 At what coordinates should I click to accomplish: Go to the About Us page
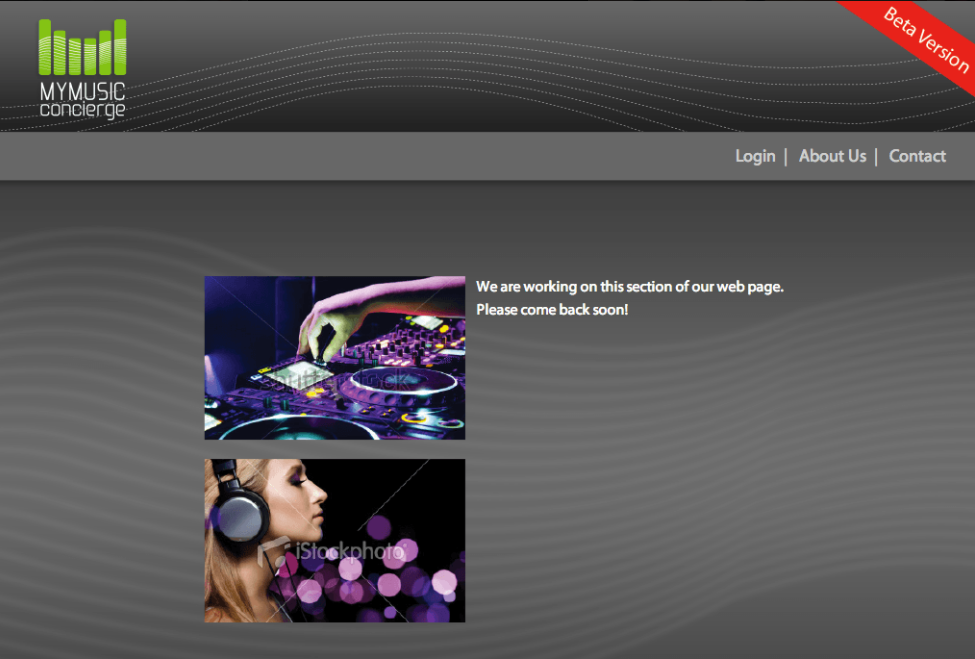[x=832, y=156]
